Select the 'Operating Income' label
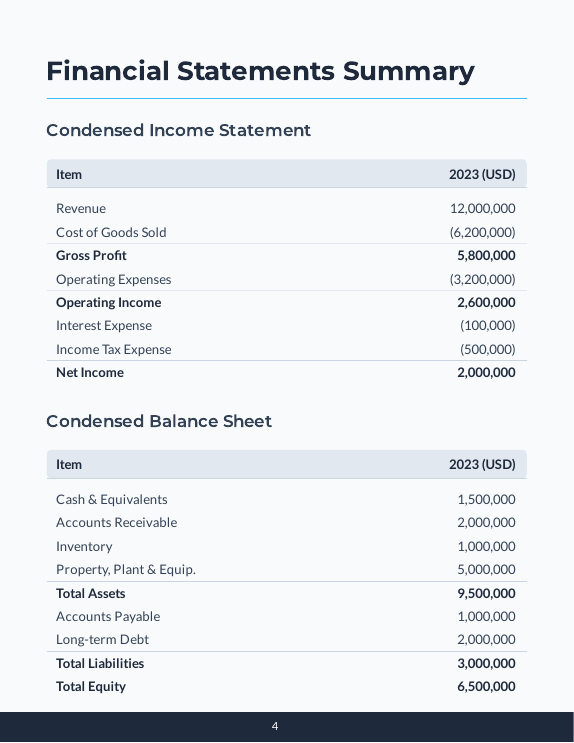The height and width of the screenshot is (743, 574). point(109,302)
